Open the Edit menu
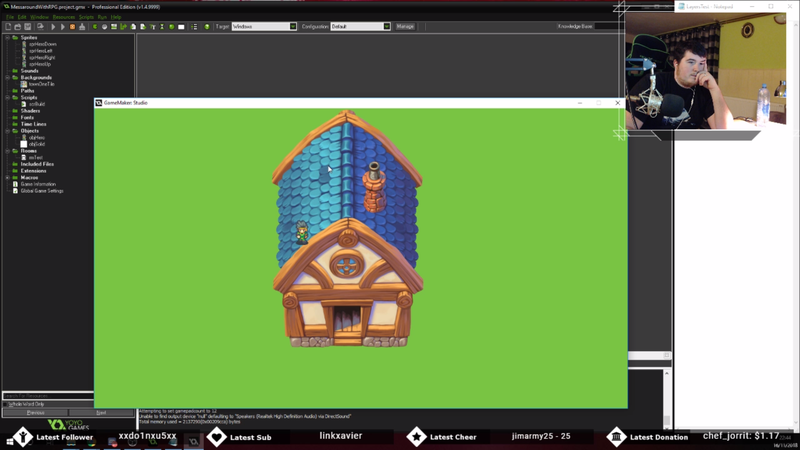 point(22,17)
